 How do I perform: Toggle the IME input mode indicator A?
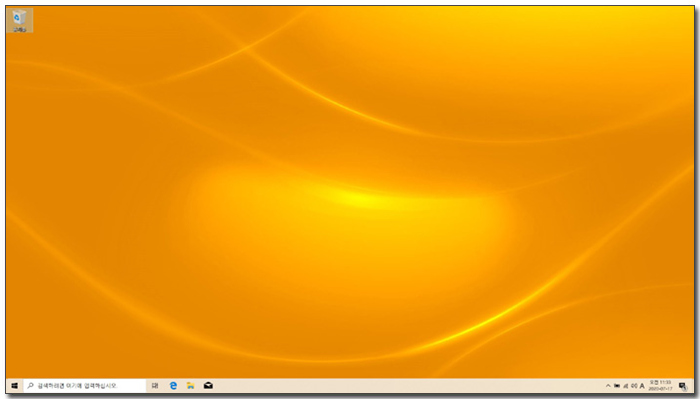642,386
